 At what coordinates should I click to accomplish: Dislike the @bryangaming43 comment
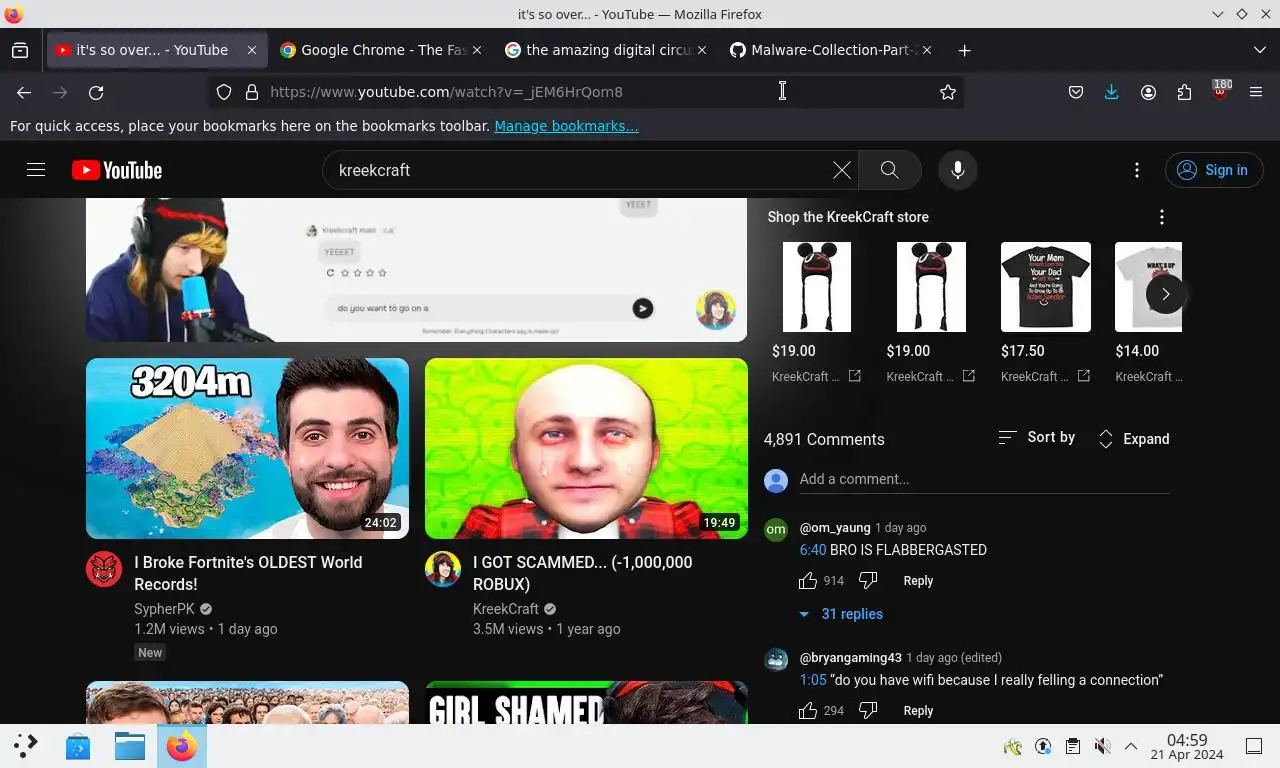pos(868,711)
